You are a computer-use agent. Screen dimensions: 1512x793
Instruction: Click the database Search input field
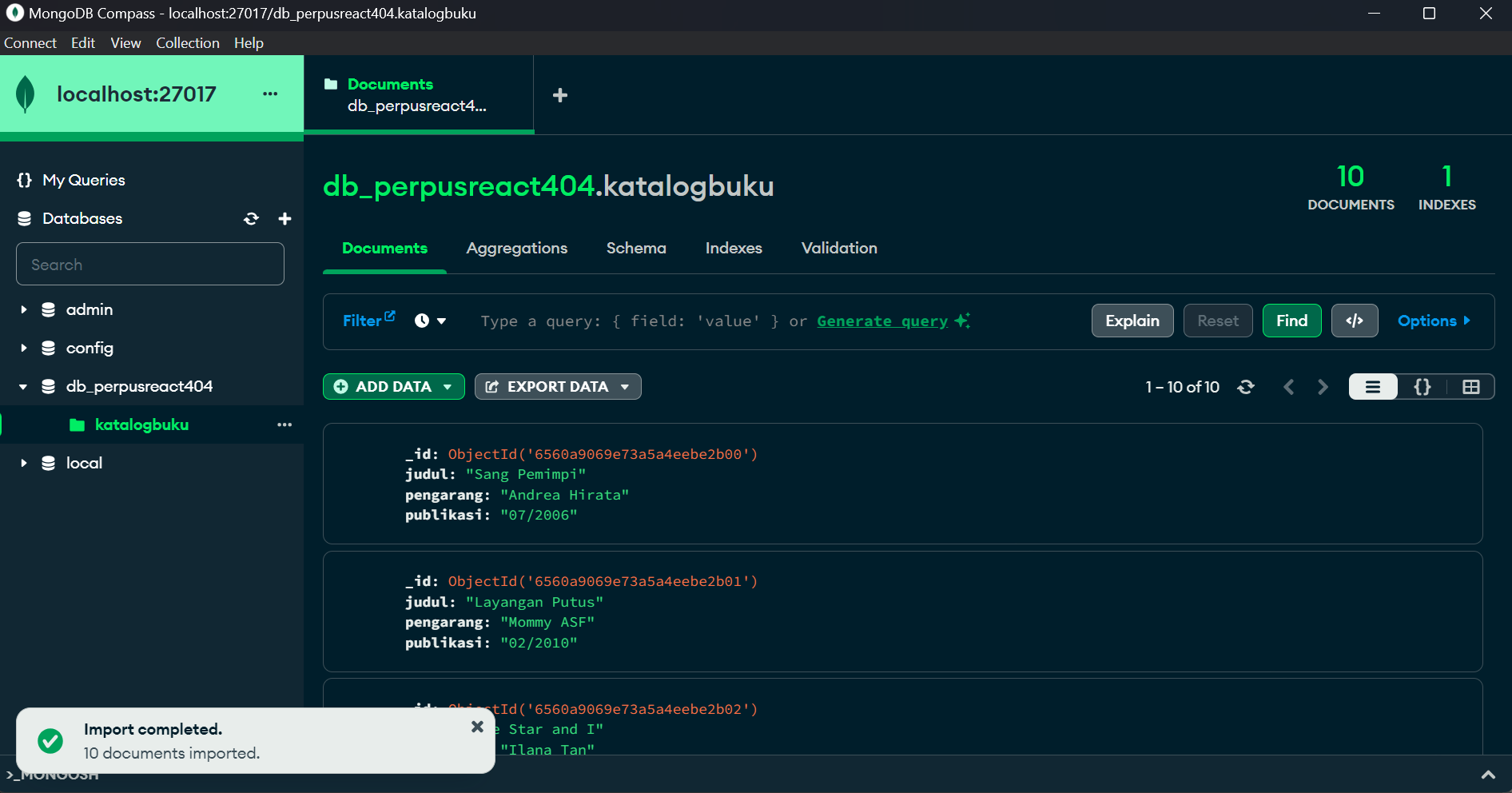(x=150, y=264)
